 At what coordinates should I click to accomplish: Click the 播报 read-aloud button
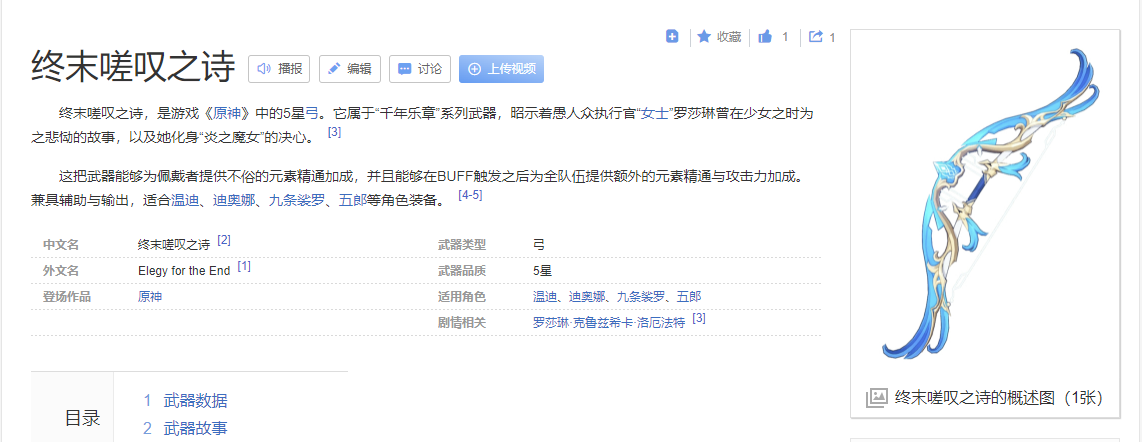tap(279, 69)
